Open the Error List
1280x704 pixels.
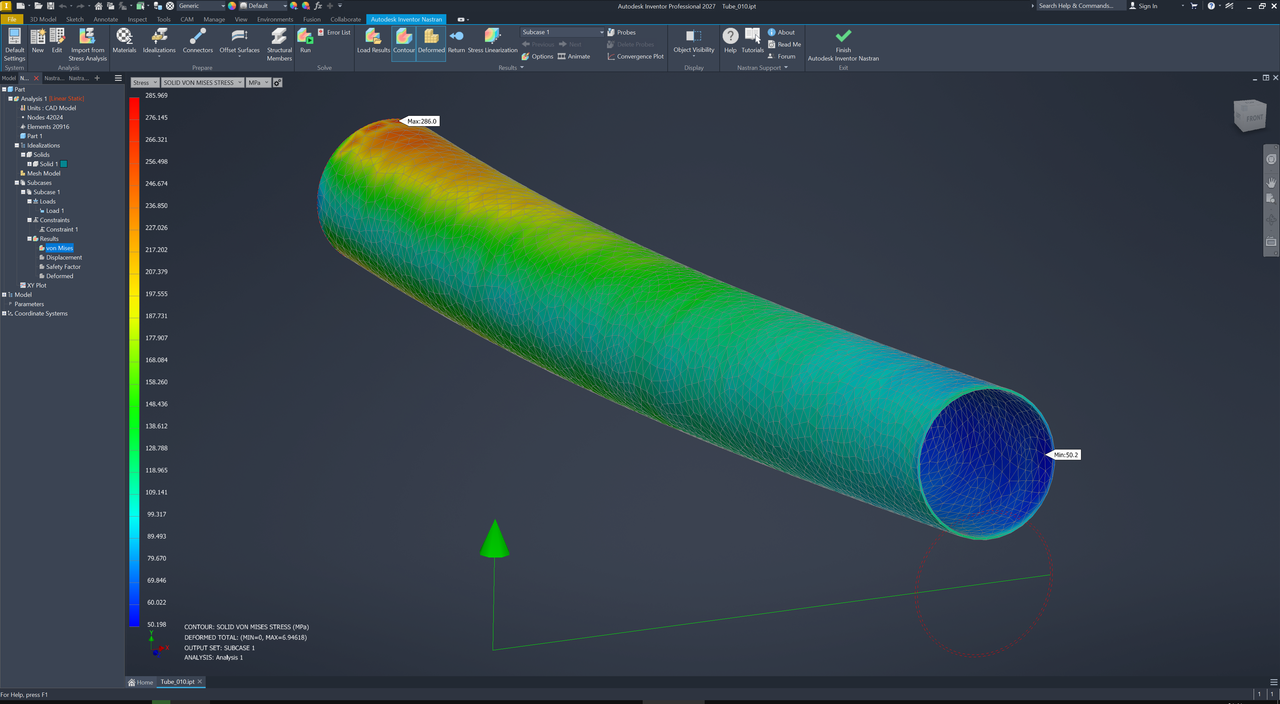click(x=334, y=32)
